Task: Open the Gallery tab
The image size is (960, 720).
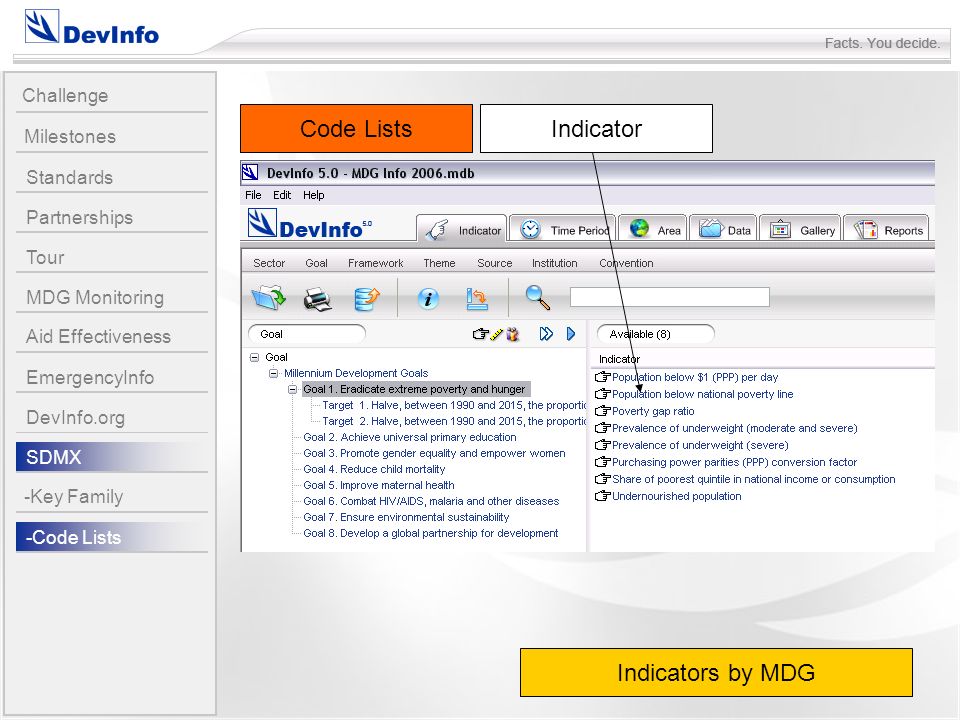Action: pos(801,230)
